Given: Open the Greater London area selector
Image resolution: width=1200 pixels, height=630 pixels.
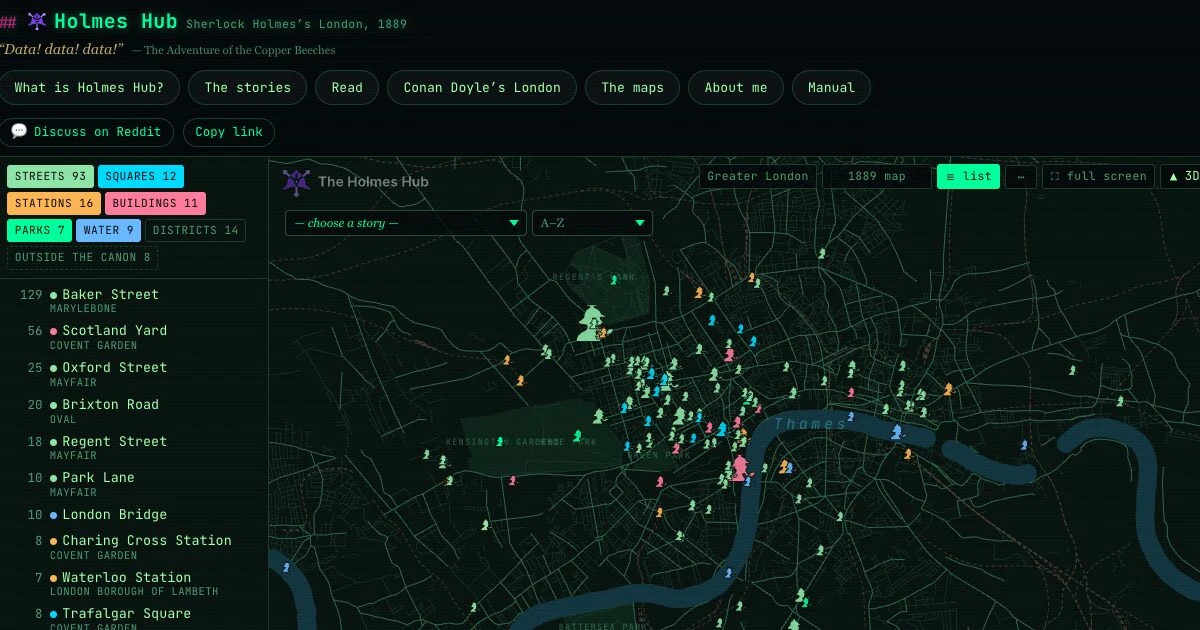Looking at the screenshot, I should (758, 176).
